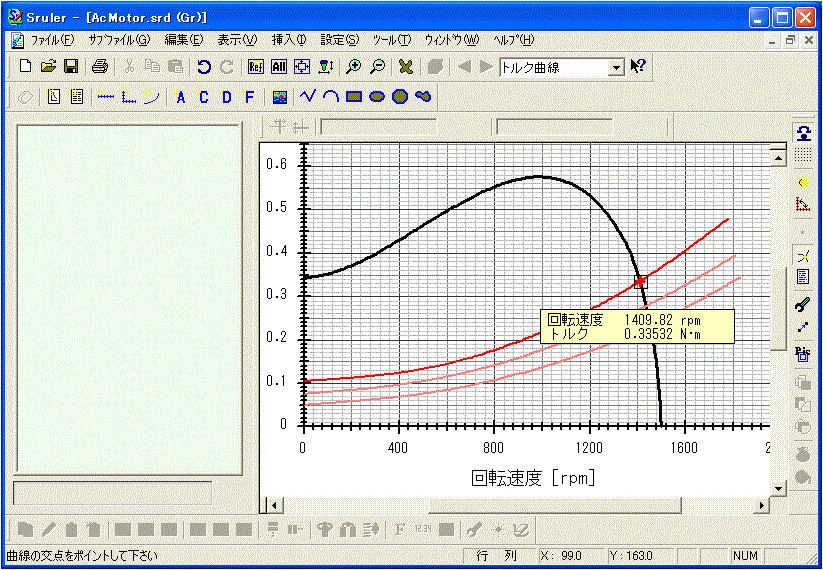
Task: Click the horizontal scrollbar thumb
Action: click(x=555, y=505)
